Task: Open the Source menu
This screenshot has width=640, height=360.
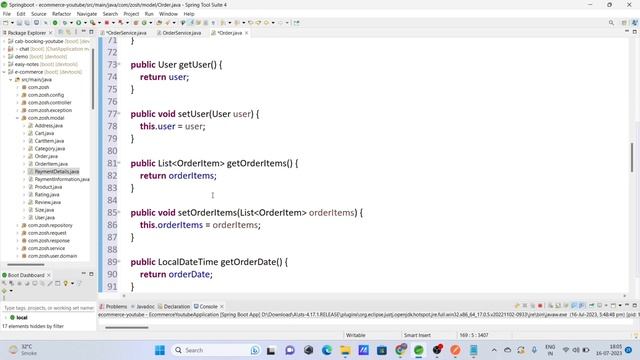Action: pos(38,13)
